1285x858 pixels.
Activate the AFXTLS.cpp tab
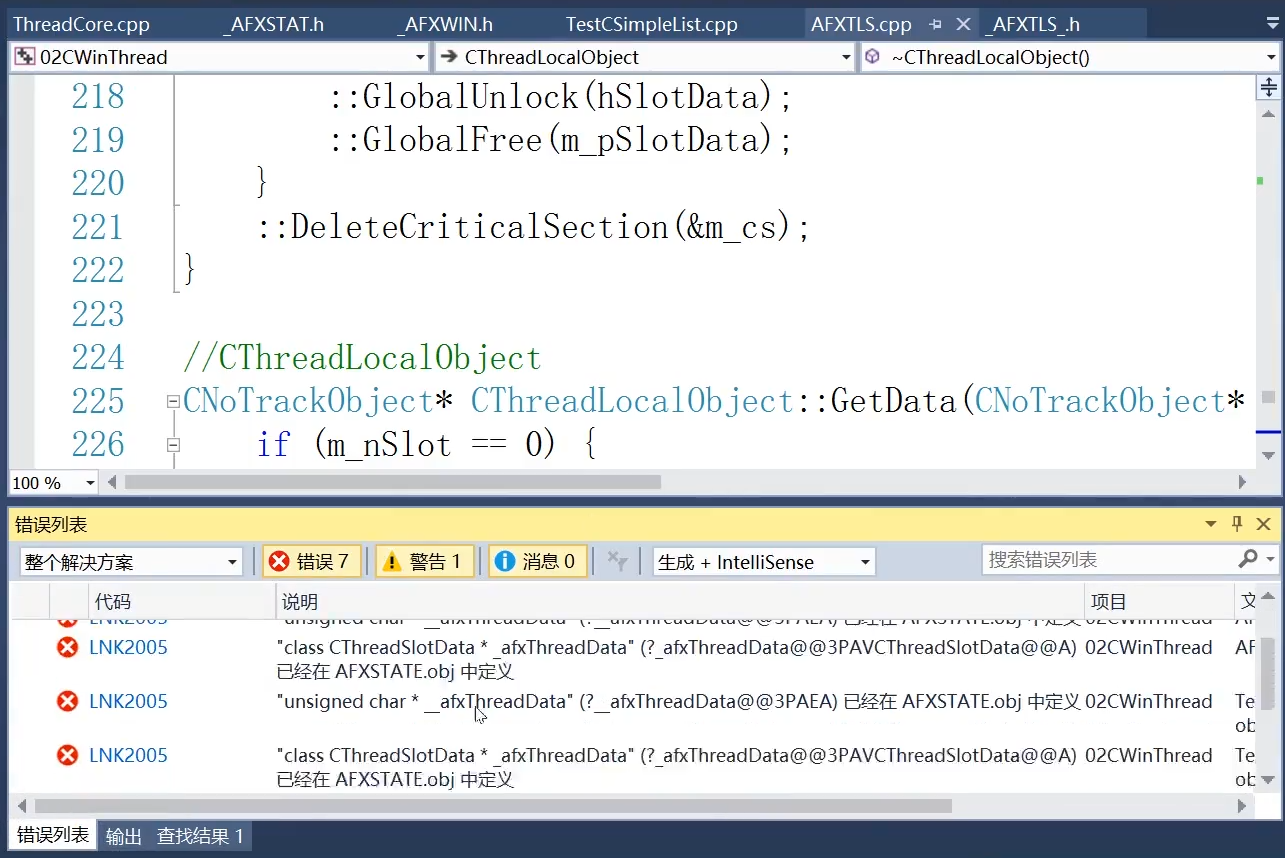coord(861,24)
